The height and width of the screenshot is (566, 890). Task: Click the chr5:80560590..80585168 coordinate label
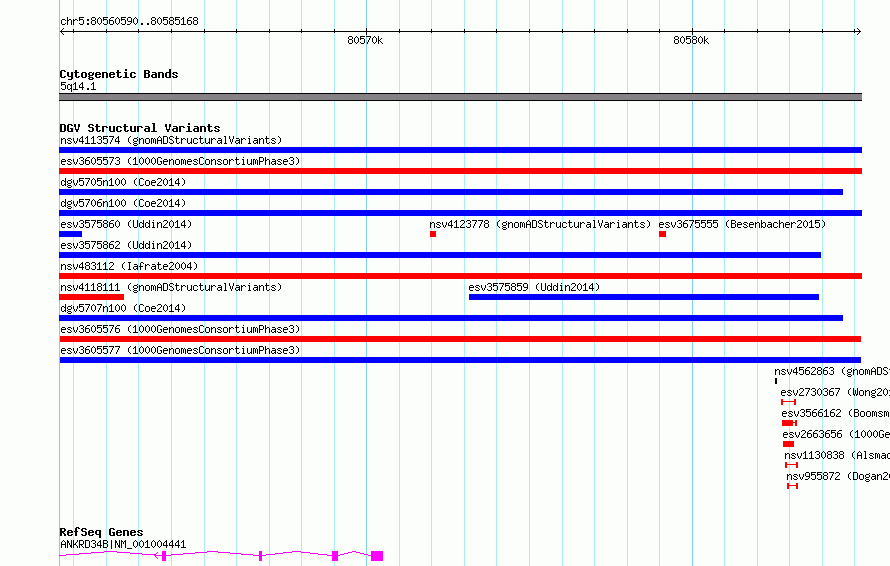pos(129,21)
